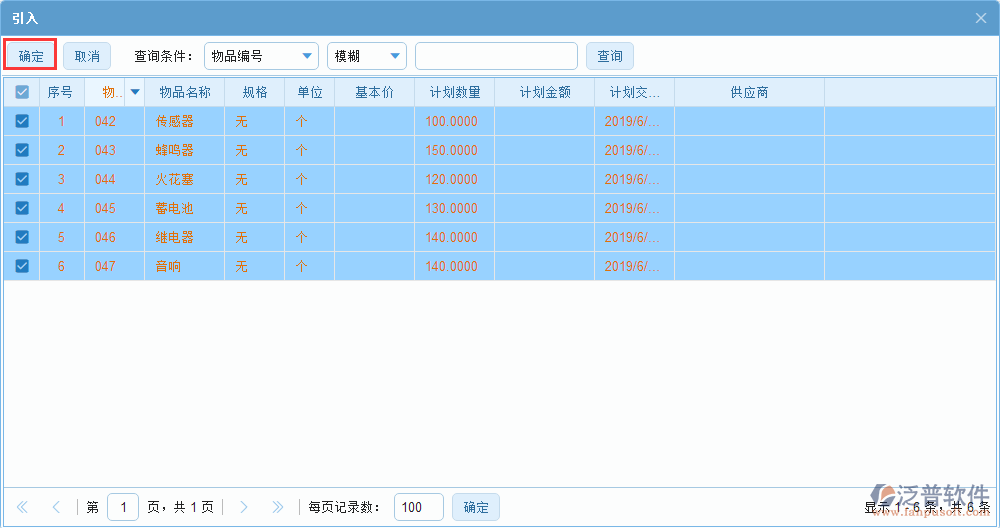Click item code 046 cell
1000x528 pixels.
pos(114,237)
